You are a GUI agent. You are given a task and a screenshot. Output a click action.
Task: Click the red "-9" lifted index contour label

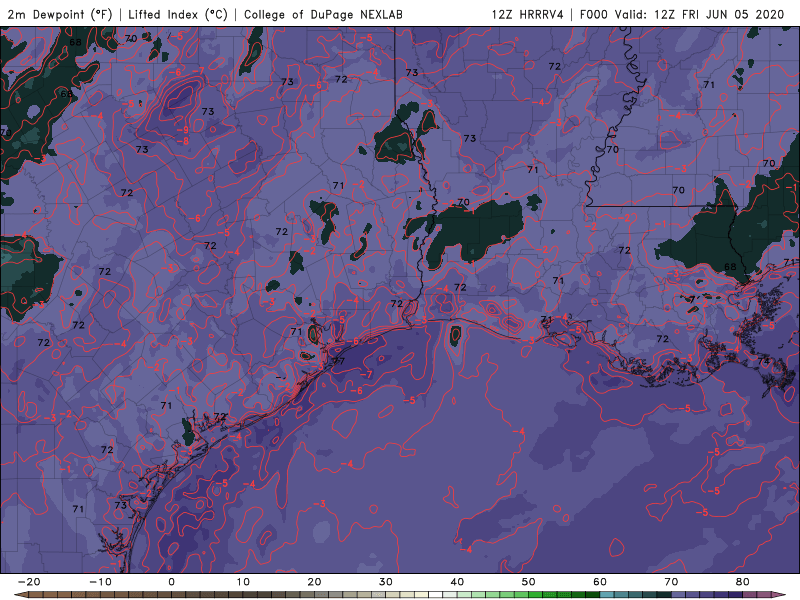(x=183, y=130)
